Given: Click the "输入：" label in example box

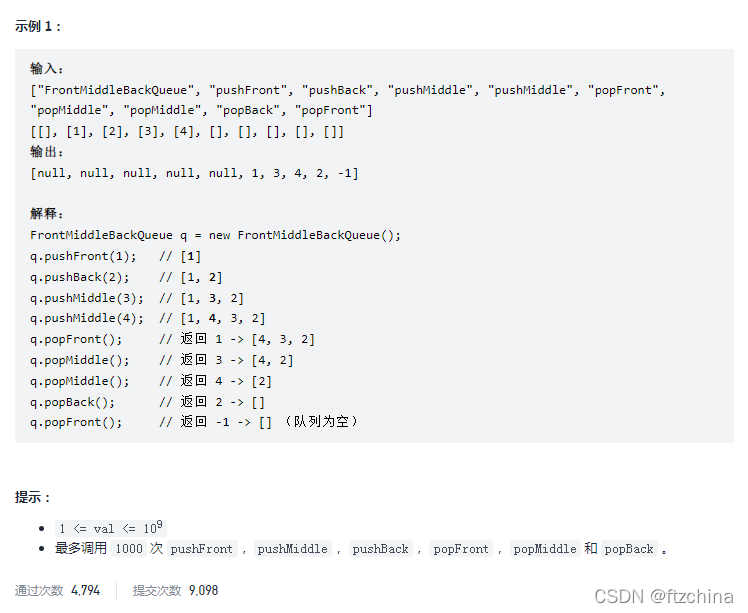Looking at the screenshot, I should [47, 69].
